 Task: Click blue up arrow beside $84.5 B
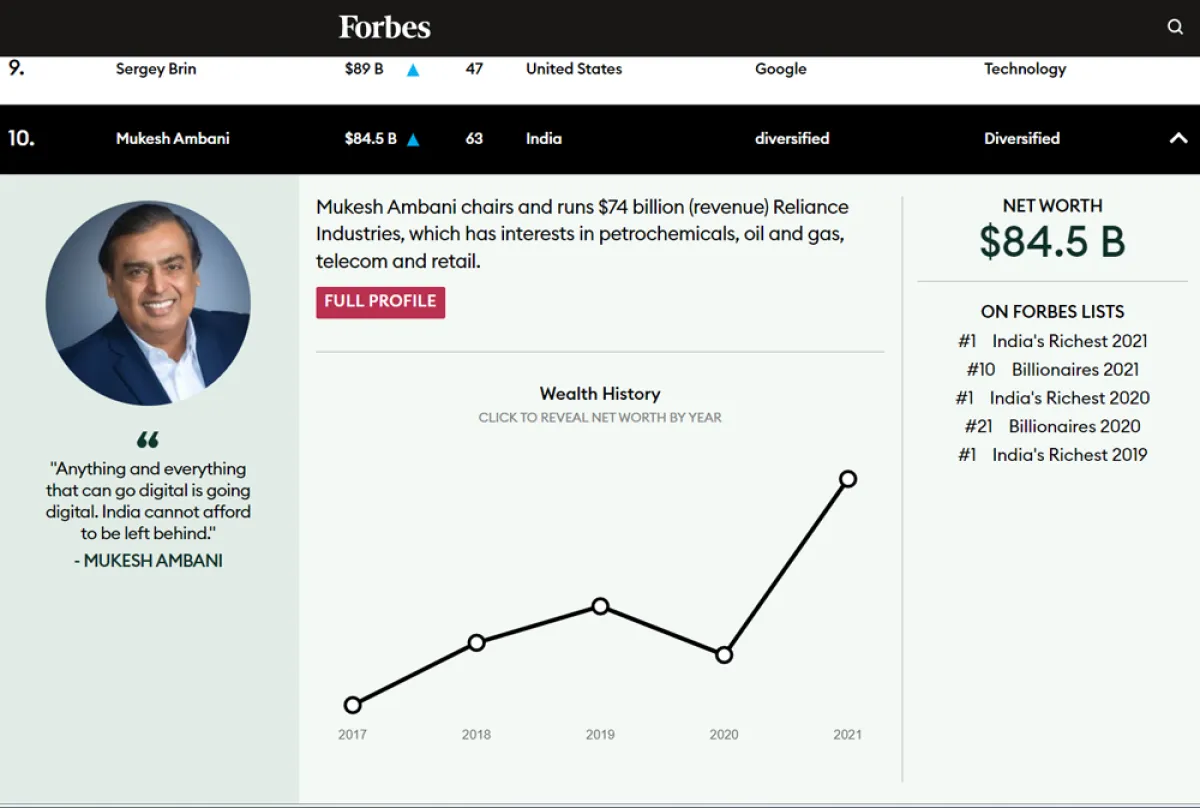point(413,139)
